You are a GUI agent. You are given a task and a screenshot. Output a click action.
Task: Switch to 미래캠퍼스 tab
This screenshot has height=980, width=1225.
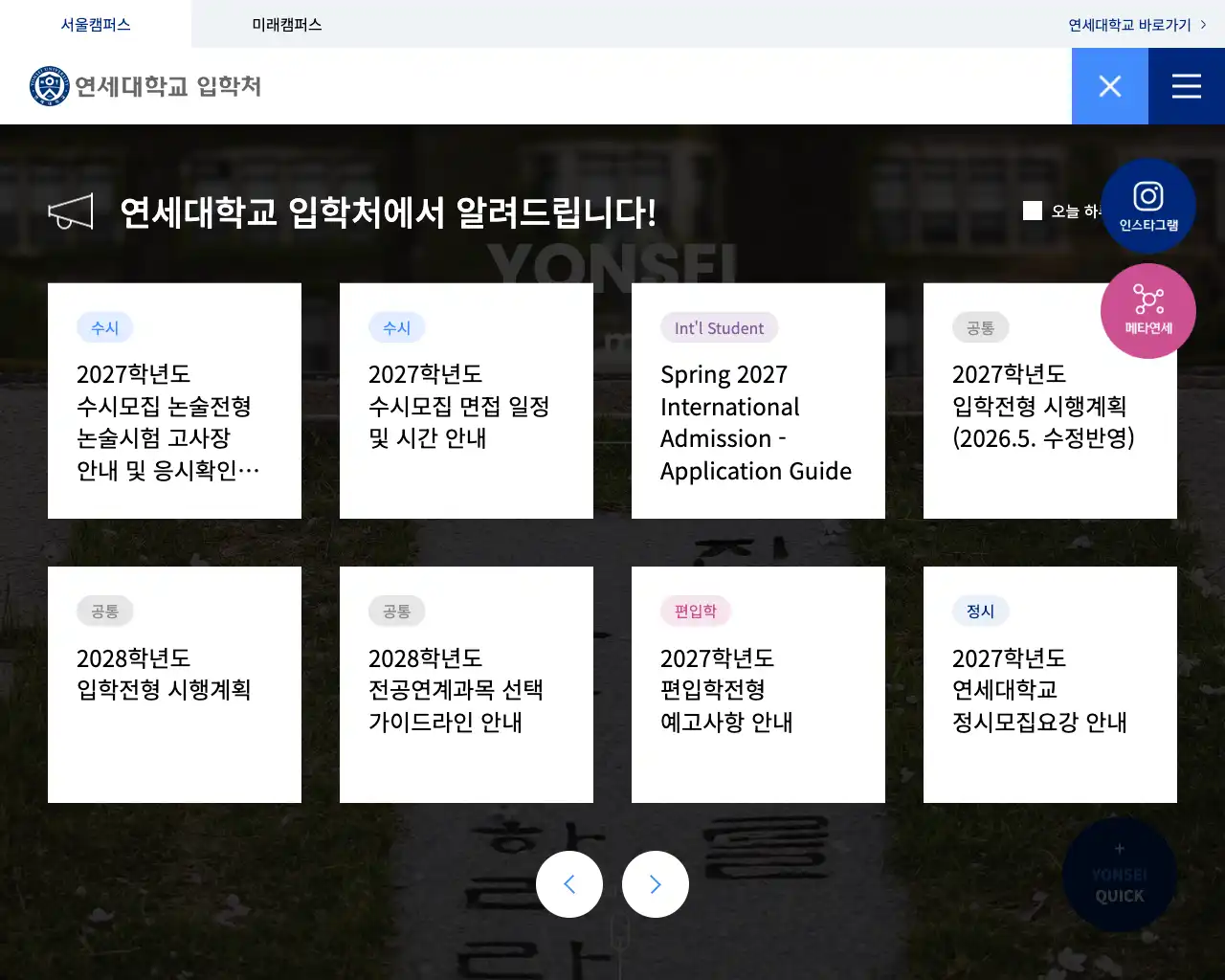[x=287, y=24]
